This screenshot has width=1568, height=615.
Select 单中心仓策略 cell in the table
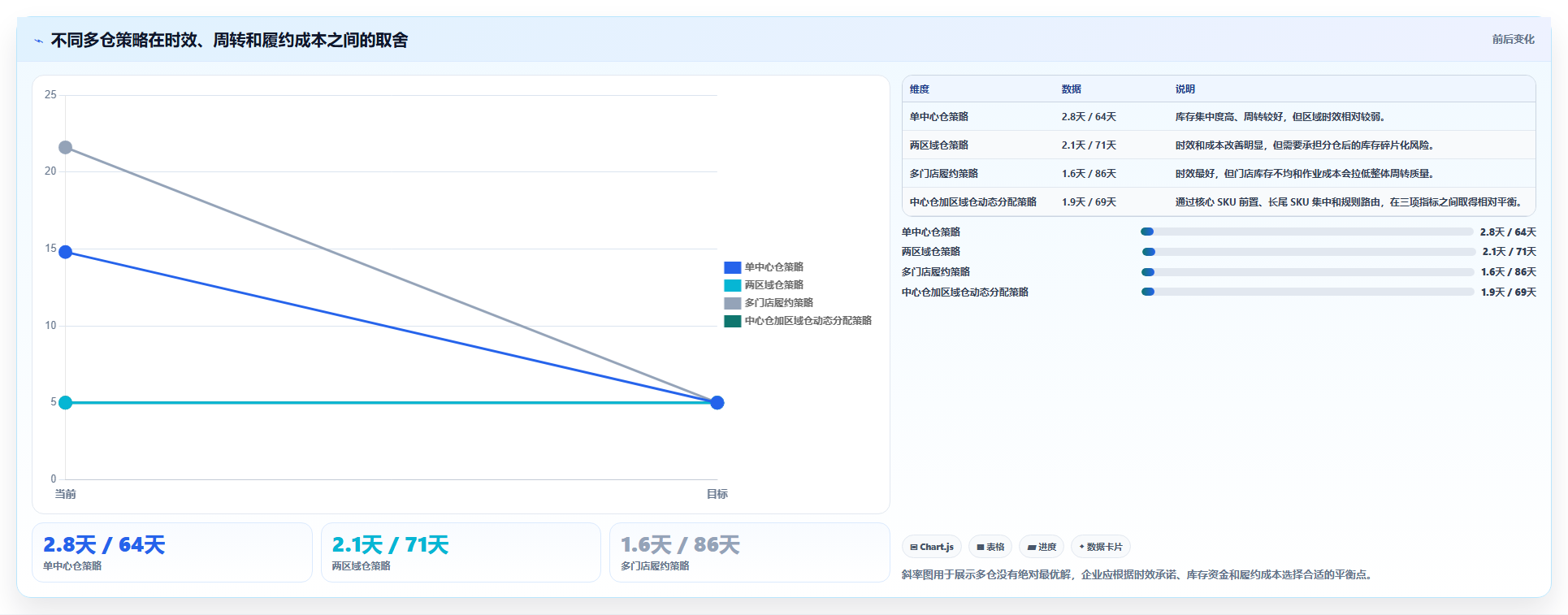(938, 117)
